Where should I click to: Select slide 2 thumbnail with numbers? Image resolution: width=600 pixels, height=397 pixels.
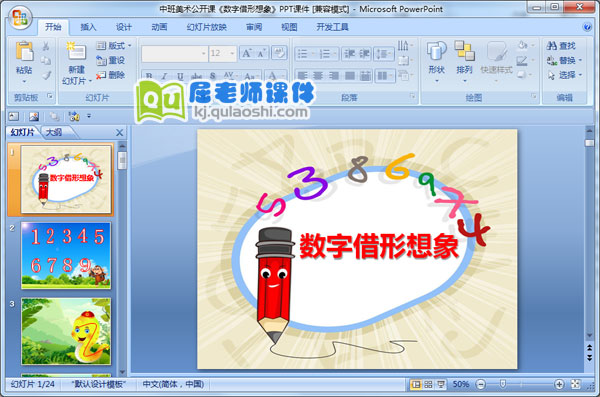pyautogui.click(x=66, y=255)
